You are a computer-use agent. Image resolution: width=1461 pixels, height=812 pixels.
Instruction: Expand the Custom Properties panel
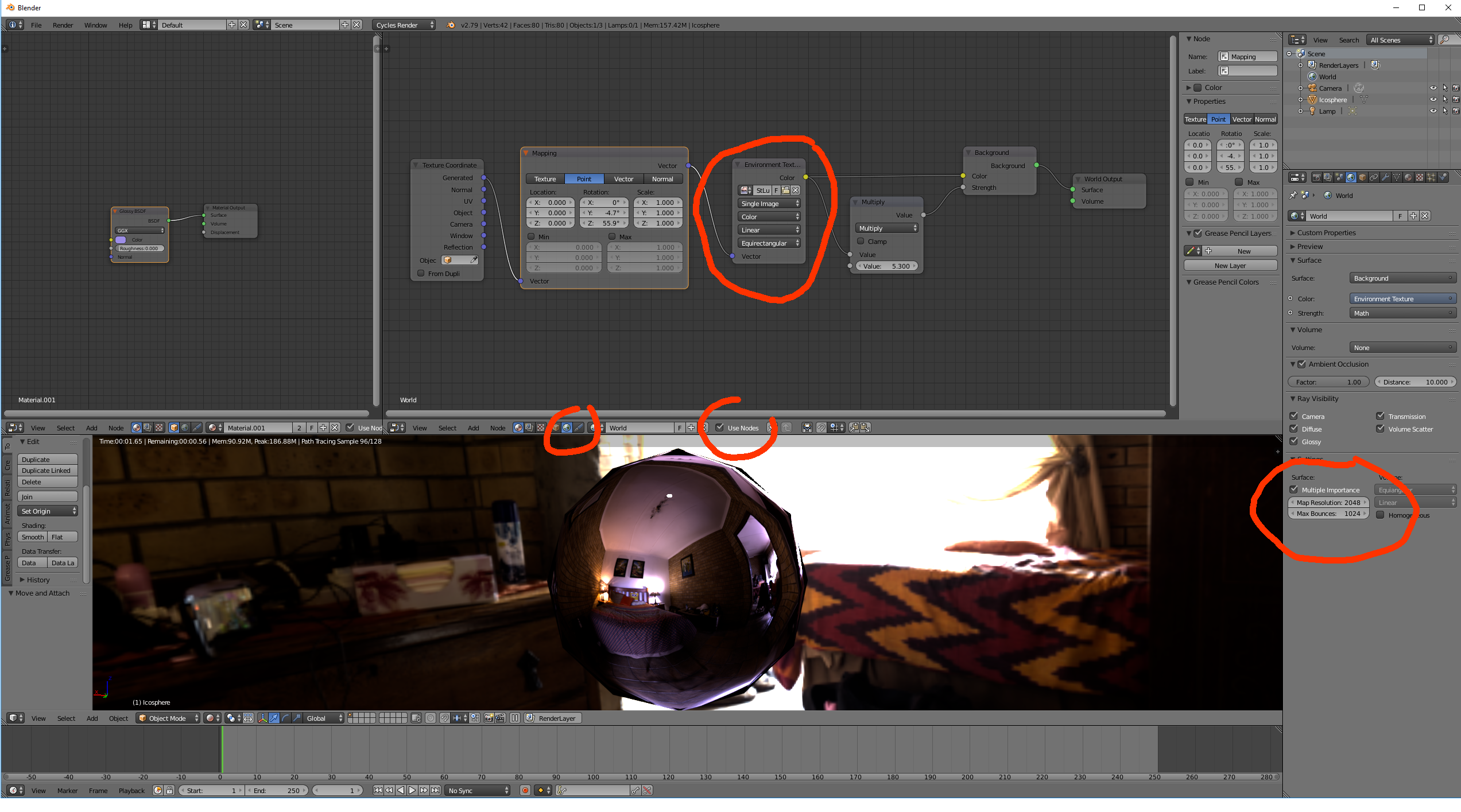1326,232
